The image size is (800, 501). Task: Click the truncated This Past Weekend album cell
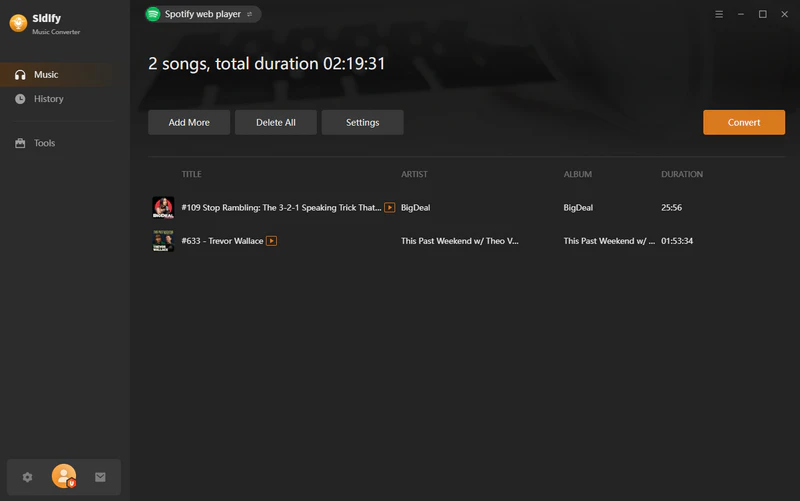tap(609, 241)
